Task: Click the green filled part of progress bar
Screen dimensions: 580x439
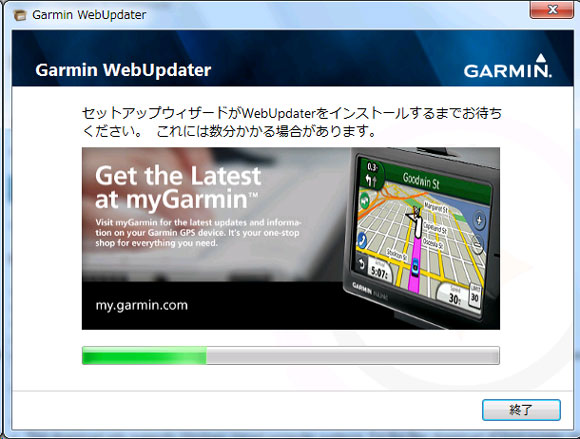Action: [144, 355]
